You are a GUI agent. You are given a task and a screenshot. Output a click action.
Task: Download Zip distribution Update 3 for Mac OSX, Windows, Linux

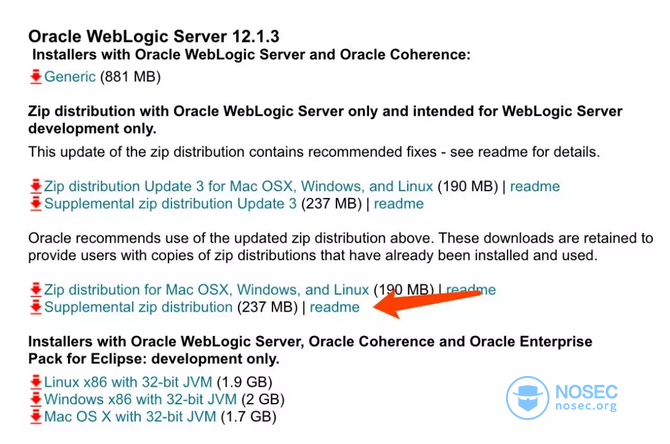click(238, 187)
